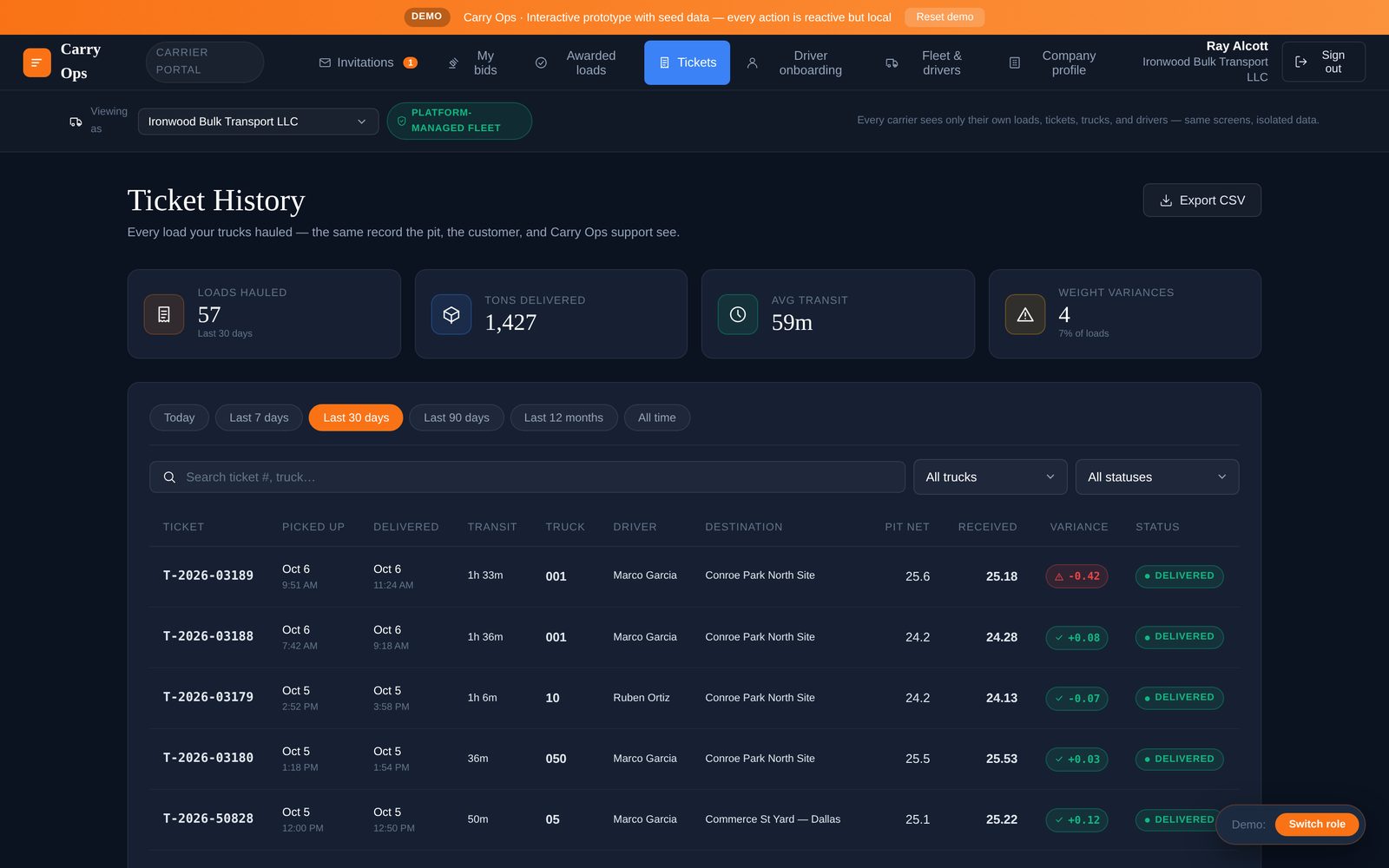
Task: Click the download icon in Export CSV
Action: click(x=1166, y=201)
